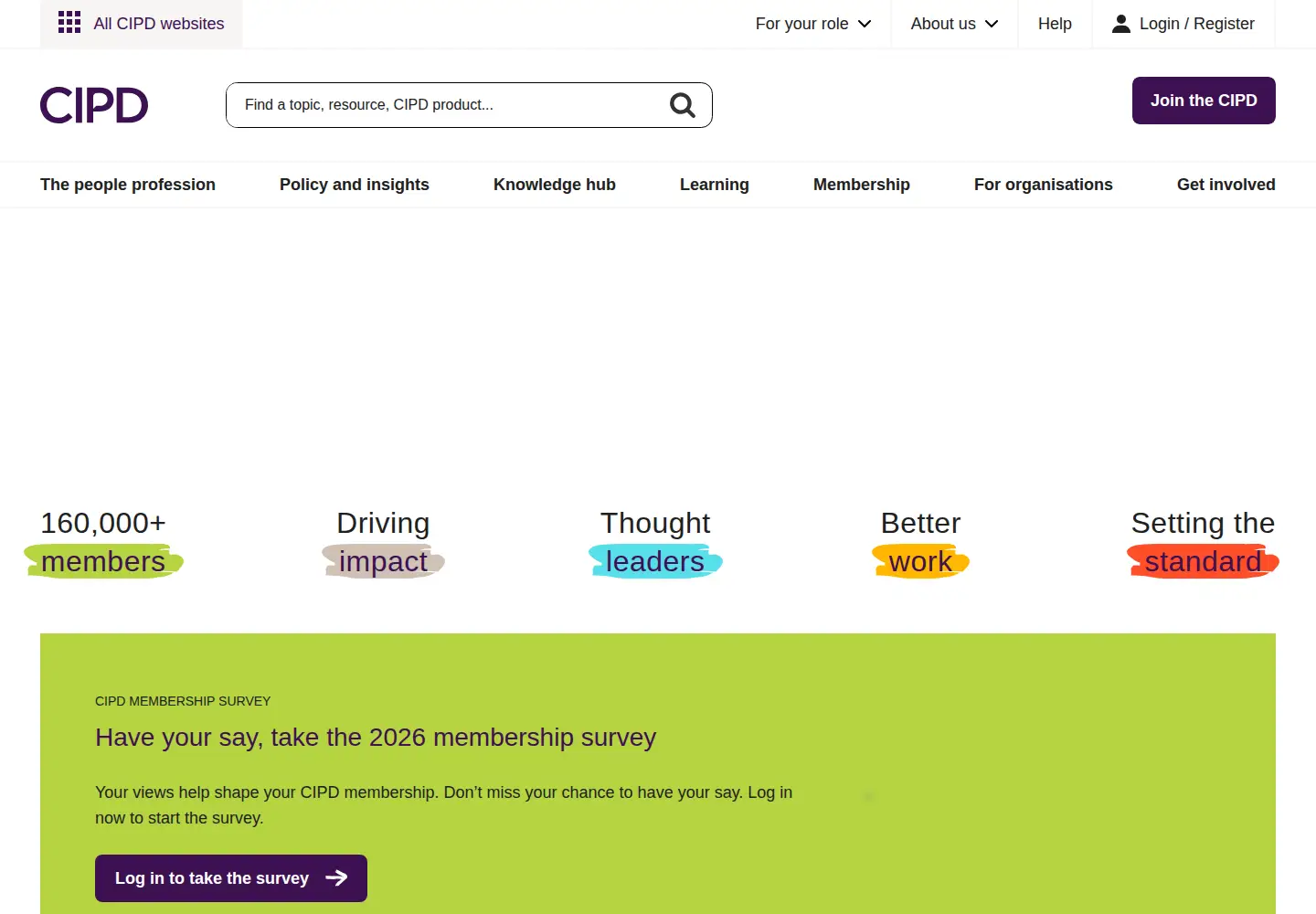1316x914 pixels.
Task: Click the Better work text
Action: pos(920,542)
